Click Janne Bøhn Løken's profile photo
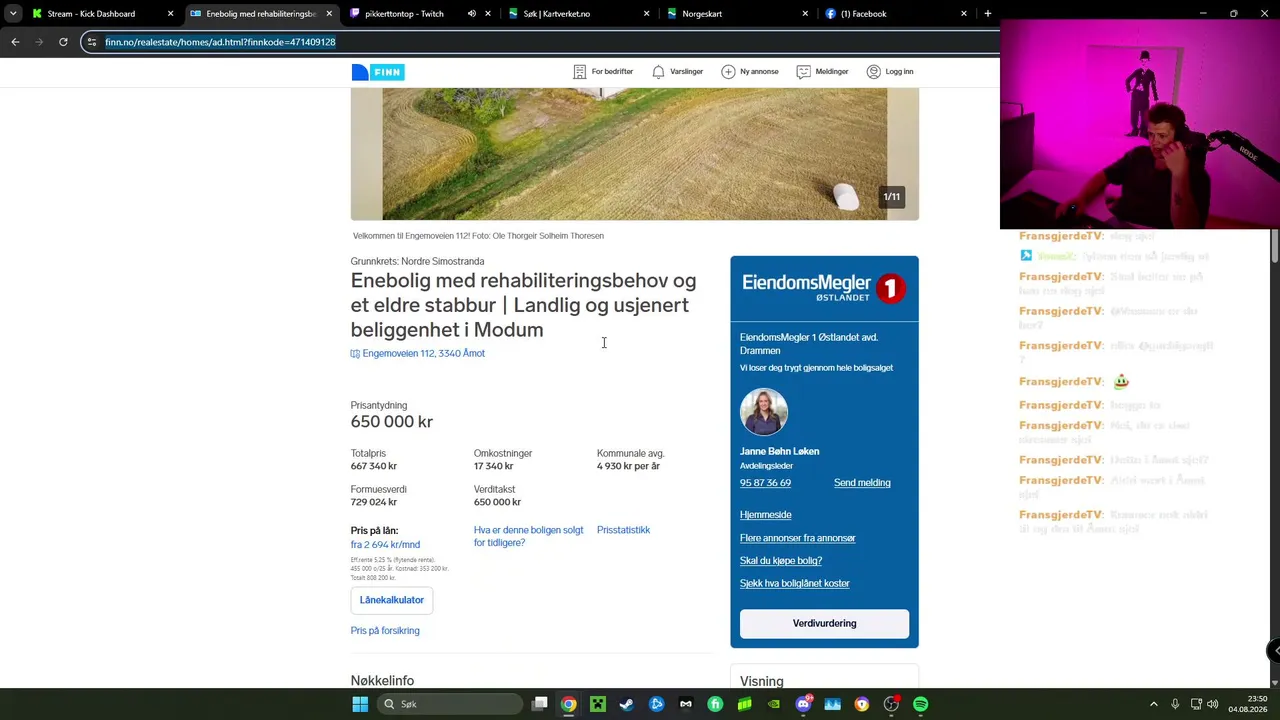Viewport: 1280px width, 720px height. [x=764, y=412]
